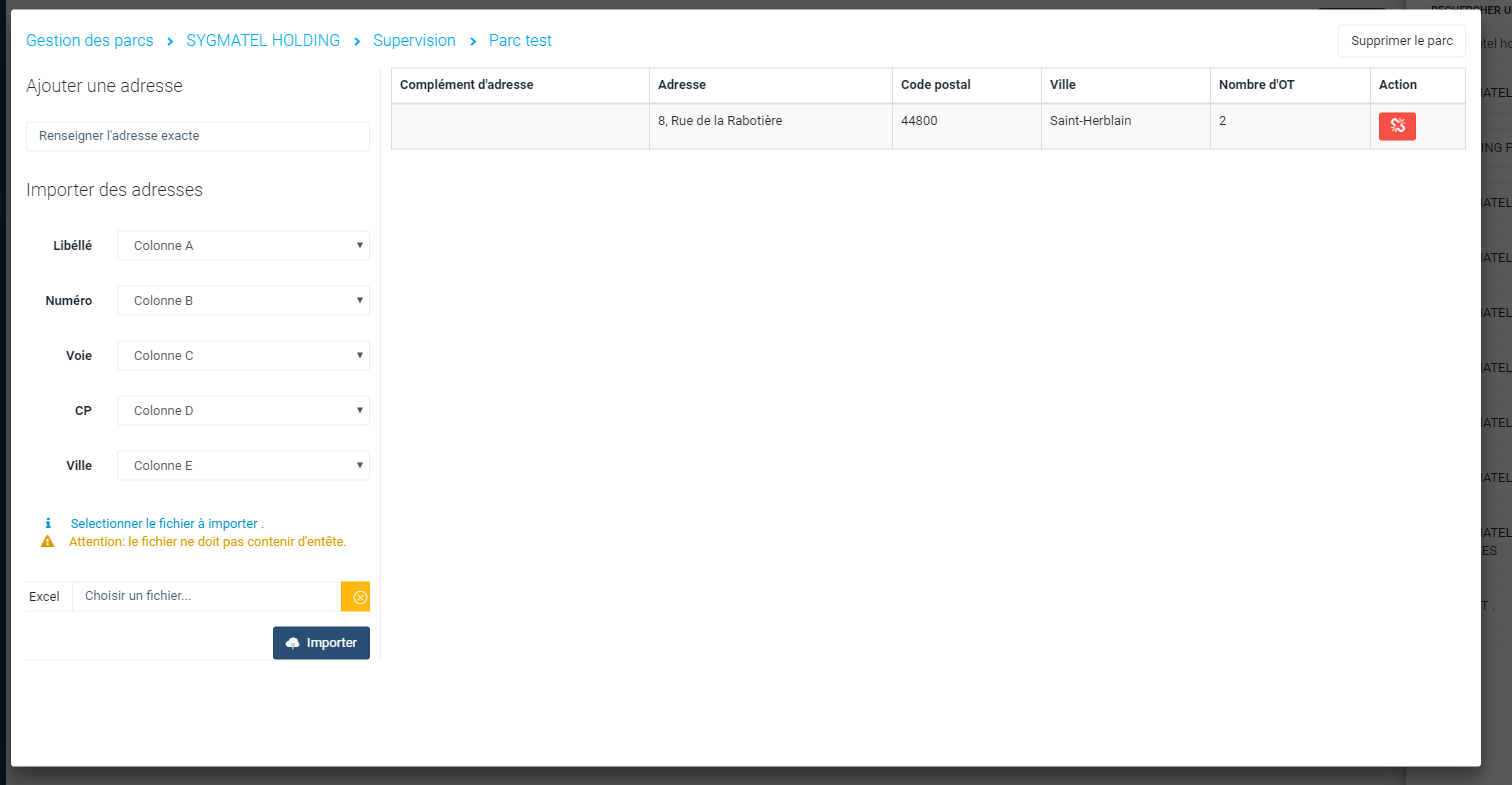Click the red unlink address icon
This screenshot has height=785, width=1512.
(1397, 126)
